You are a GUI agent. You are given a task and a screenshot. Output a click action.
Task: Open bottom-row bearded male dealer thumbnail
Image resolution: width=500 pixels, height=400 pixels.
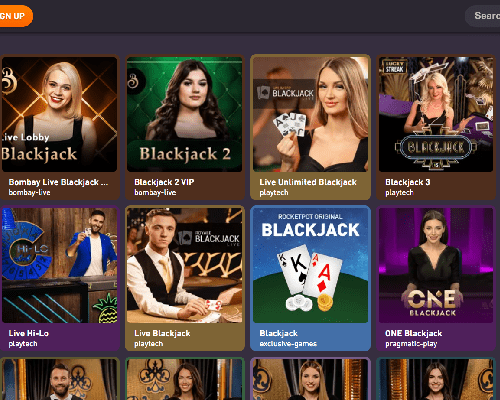(59, 380)
